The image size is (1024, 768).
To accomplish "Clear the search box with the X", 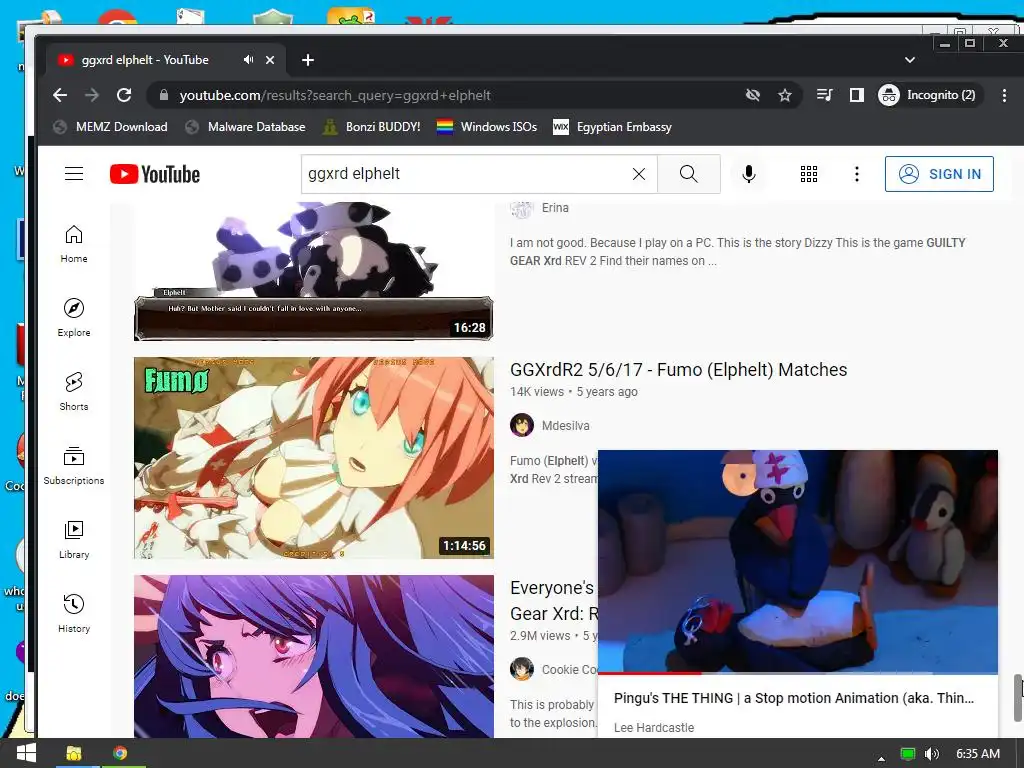I will 639,174.
